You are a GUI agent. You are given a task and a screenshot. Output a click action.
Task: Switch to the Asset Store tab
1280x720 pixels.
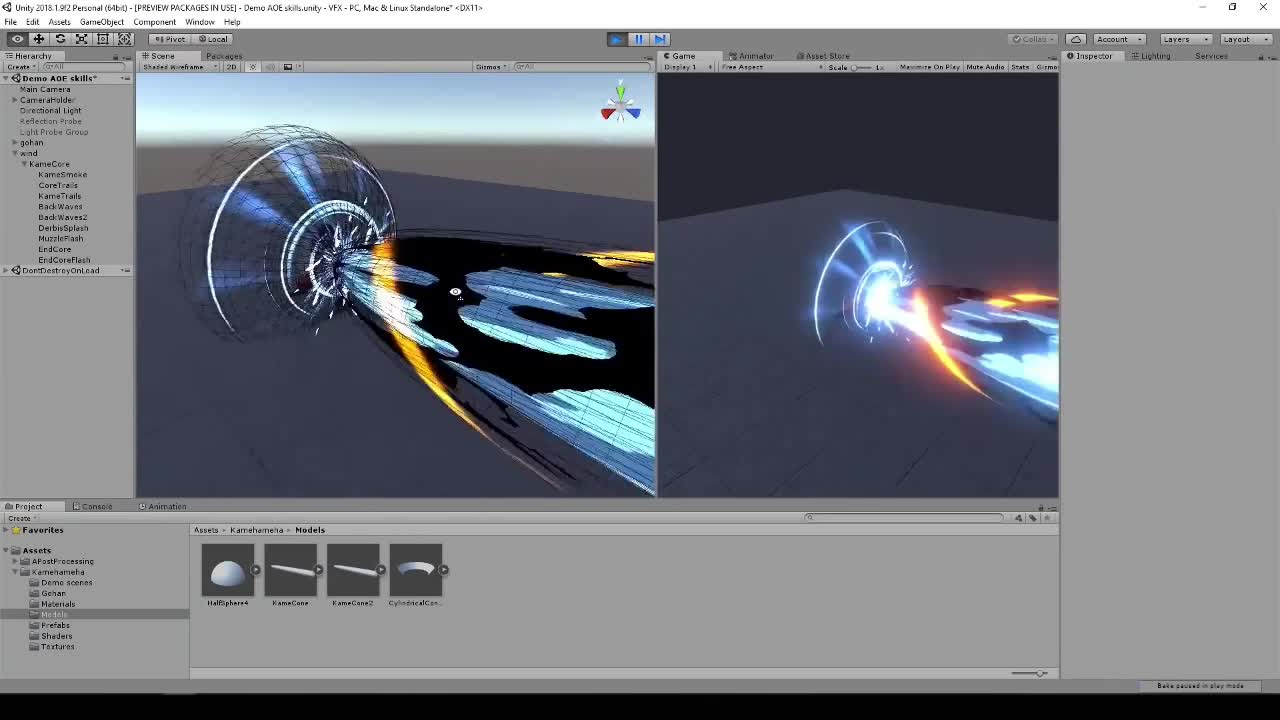[x=823, y=56]
